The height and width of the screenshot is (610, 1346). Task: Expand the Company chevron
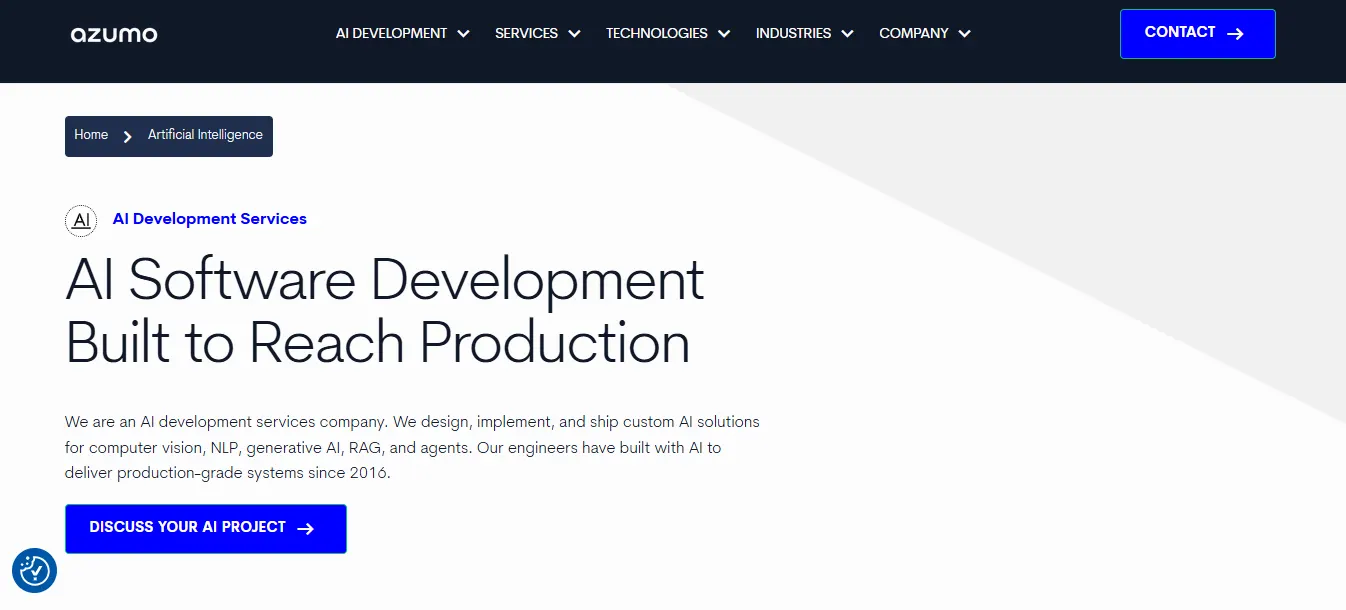pos(965,34)
